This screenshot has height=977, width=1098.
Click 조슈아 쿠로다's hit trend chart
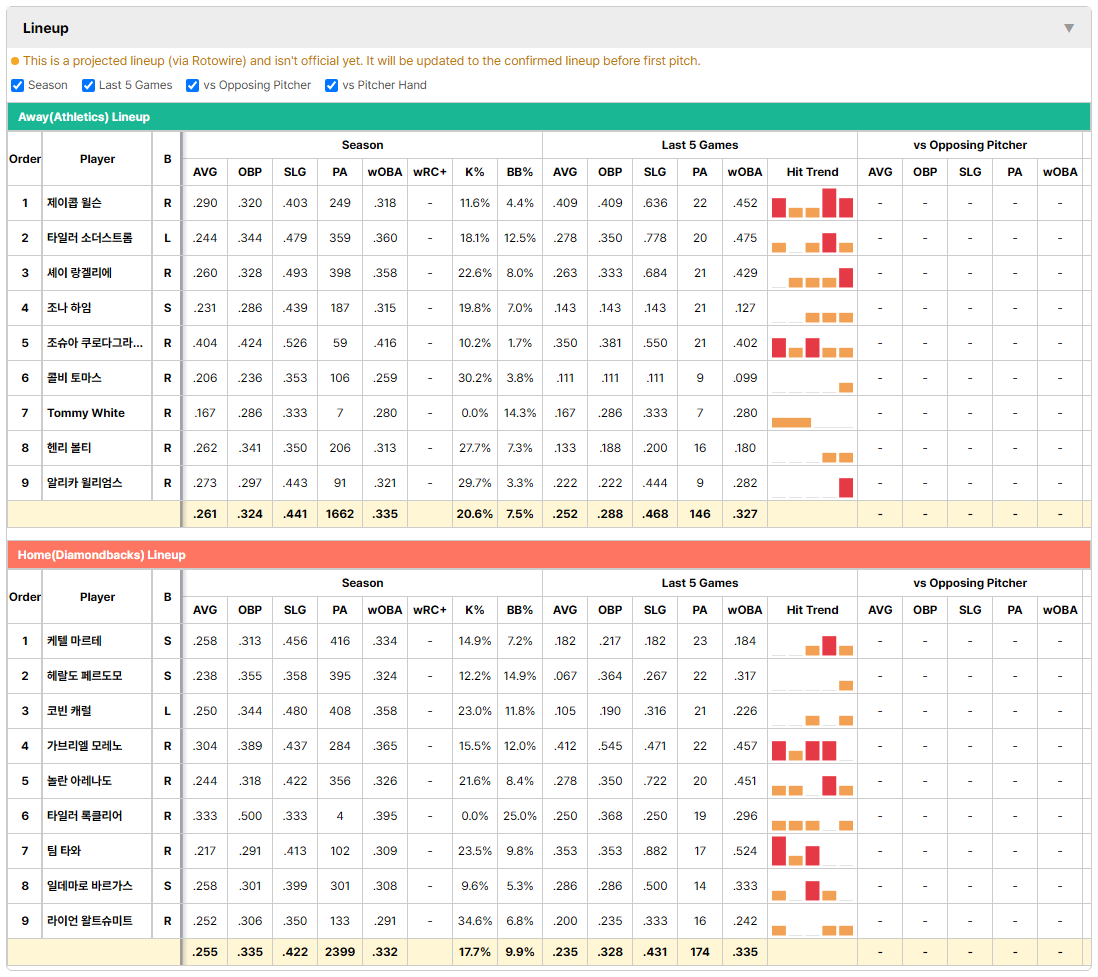point(812,343)
